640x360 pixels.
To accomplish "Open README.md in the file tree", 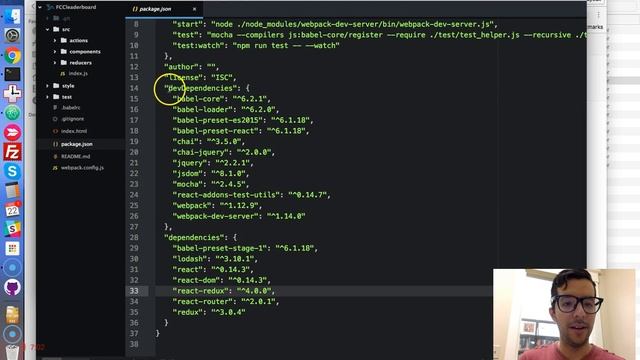I will click(76, 156).
